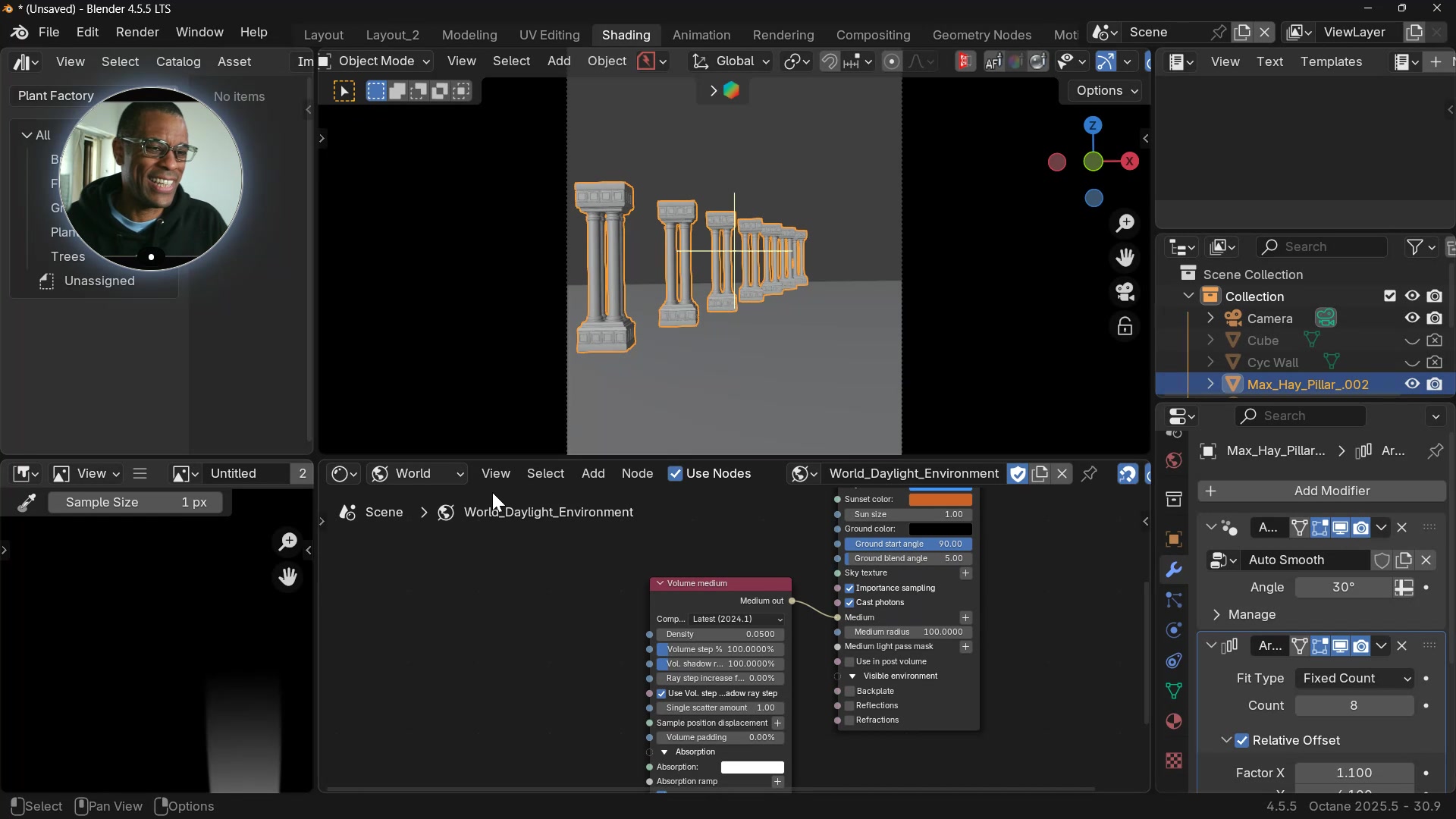Click the orange Sunset color swatch
The height and width of the screenshot is (819, 1456).
[940, 500]
